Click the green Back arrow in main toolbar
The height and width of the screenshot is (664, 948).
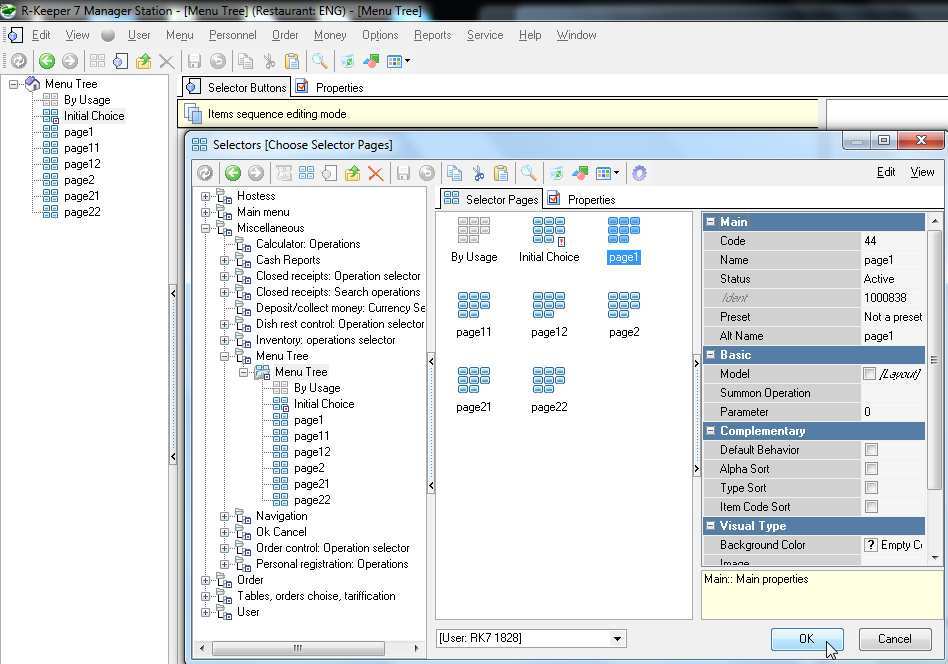pos(47,61)
